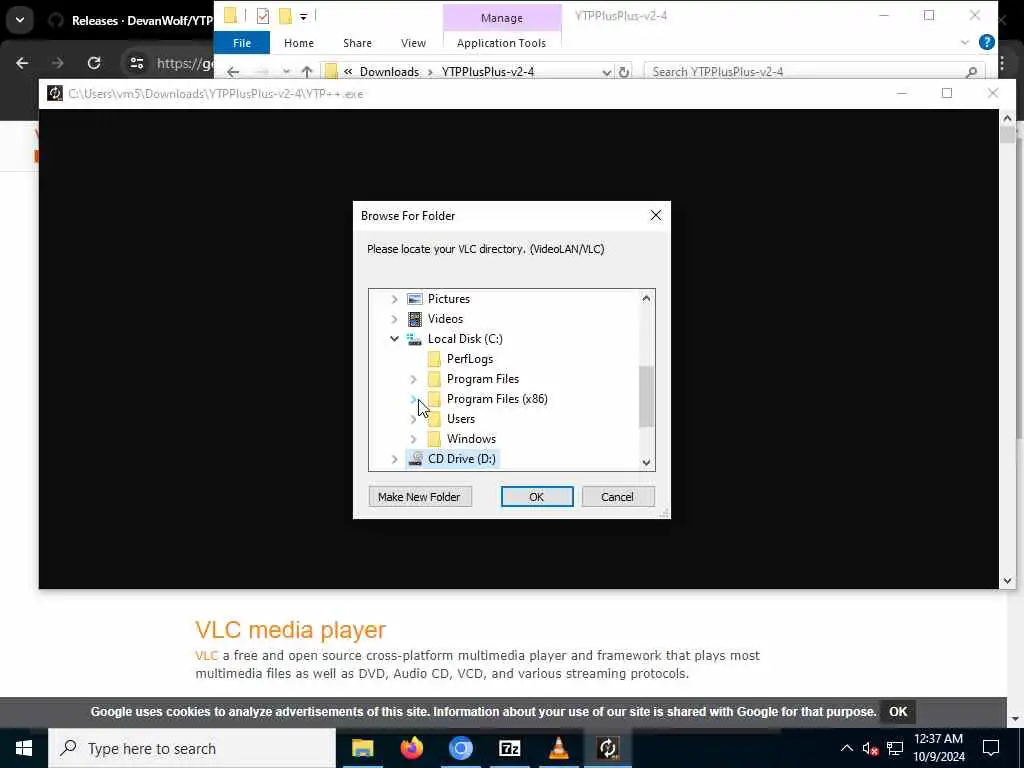
Task: Select Program Files folder in tree
Action: pos(483,379)
